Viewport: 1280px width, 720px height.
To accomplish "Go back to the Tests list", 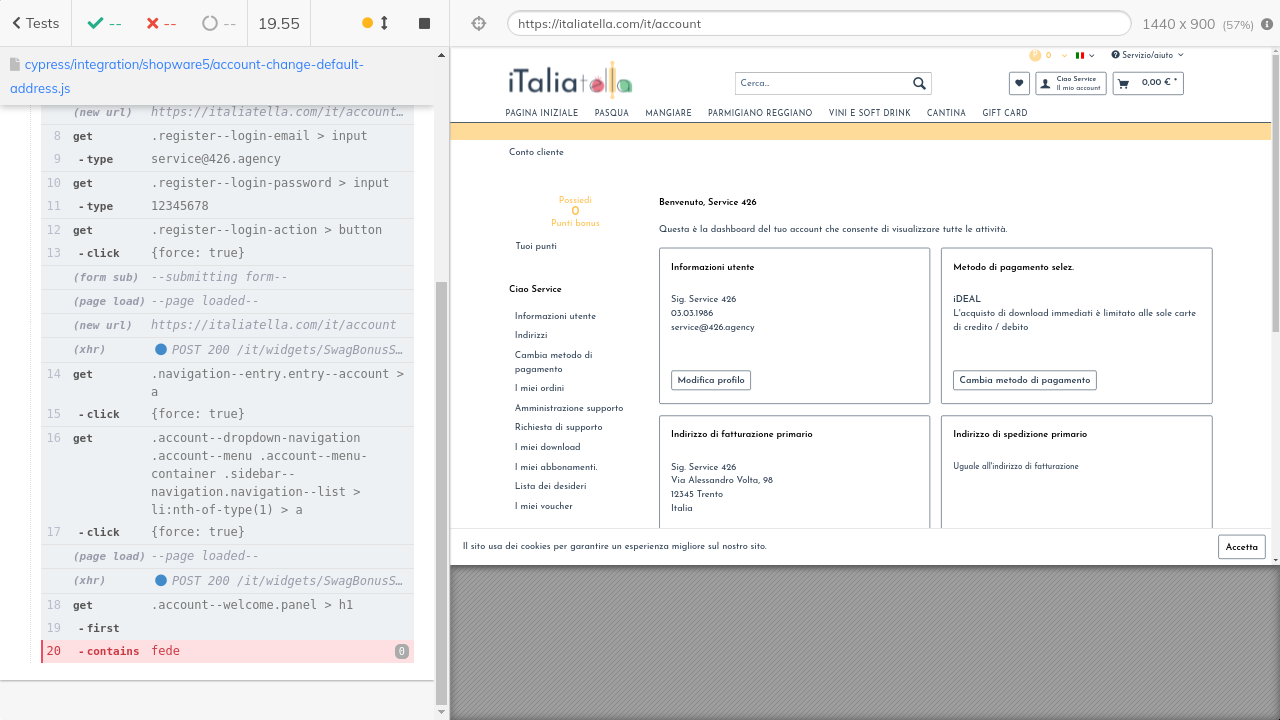I will (35, 23).
